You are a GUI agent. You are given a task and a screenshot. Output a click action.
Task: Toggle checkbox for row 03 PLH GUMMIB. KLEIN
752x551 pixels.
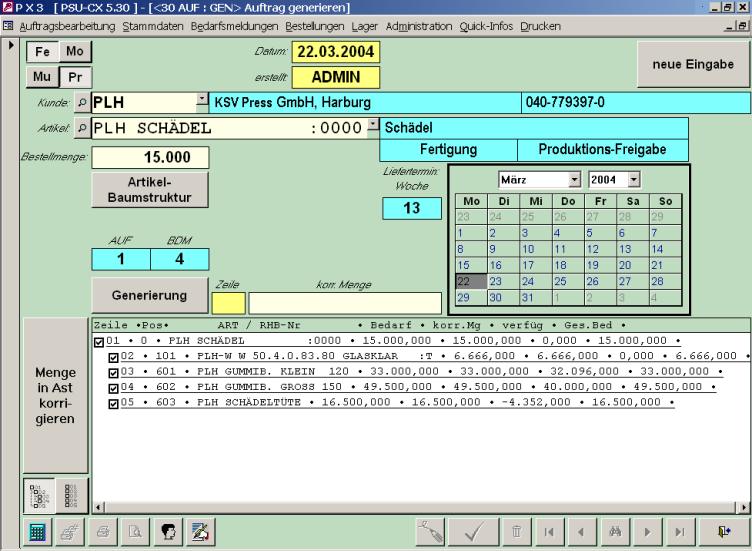point(112,373)
